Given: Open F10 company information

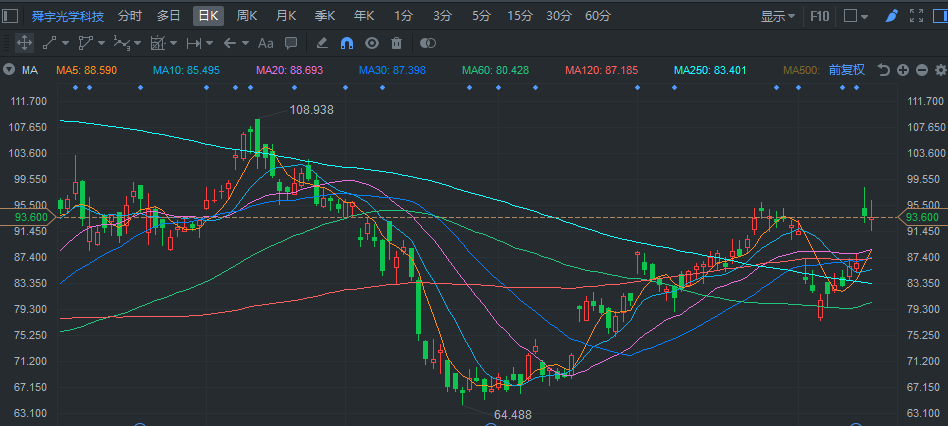Looking at the screenshot, I should click(x=820, y=16).
